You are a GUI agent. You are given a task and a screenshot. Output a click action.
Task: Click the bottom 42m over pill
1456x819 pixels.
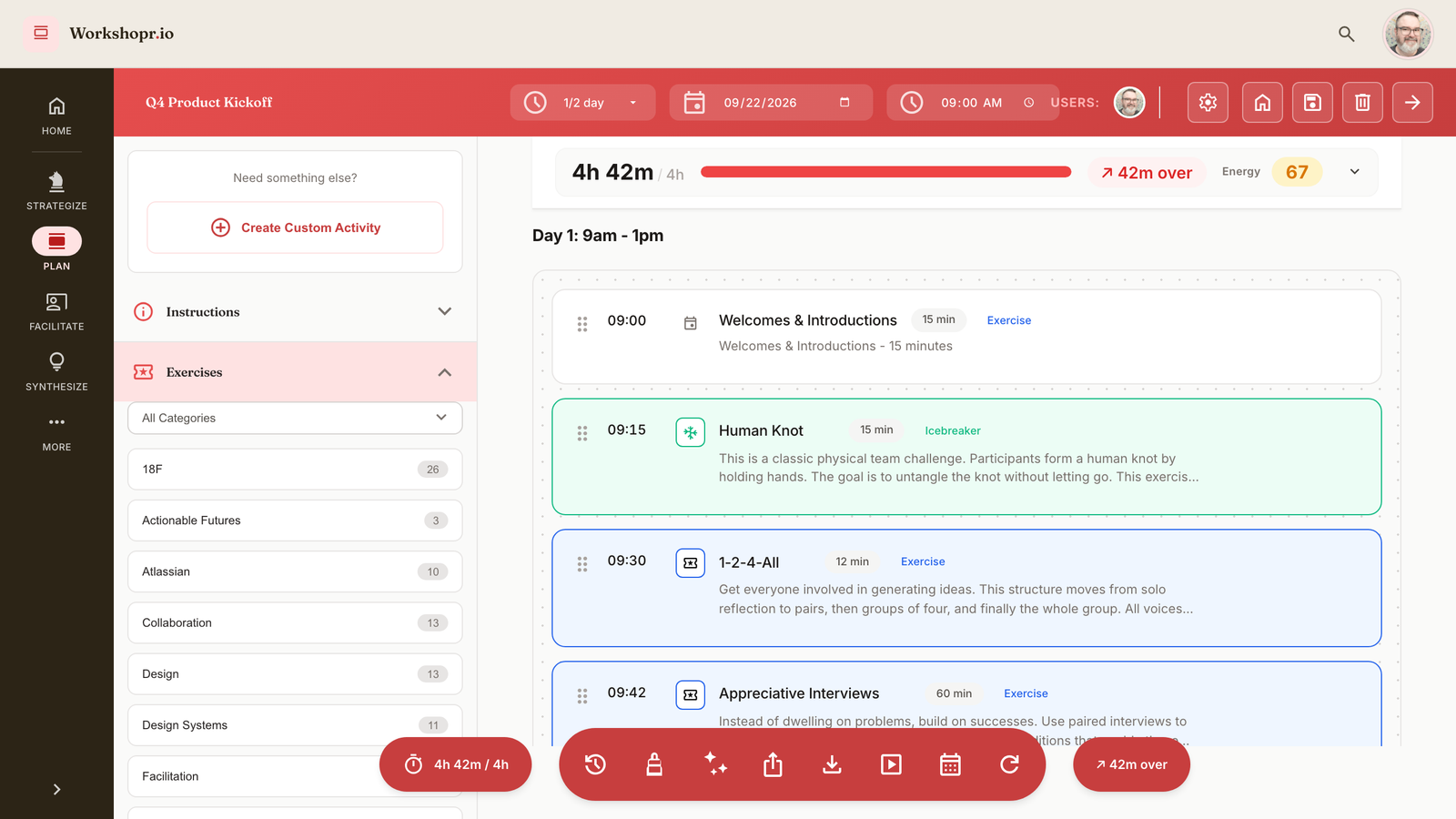pyautogui.click(x=1131, y=764)
